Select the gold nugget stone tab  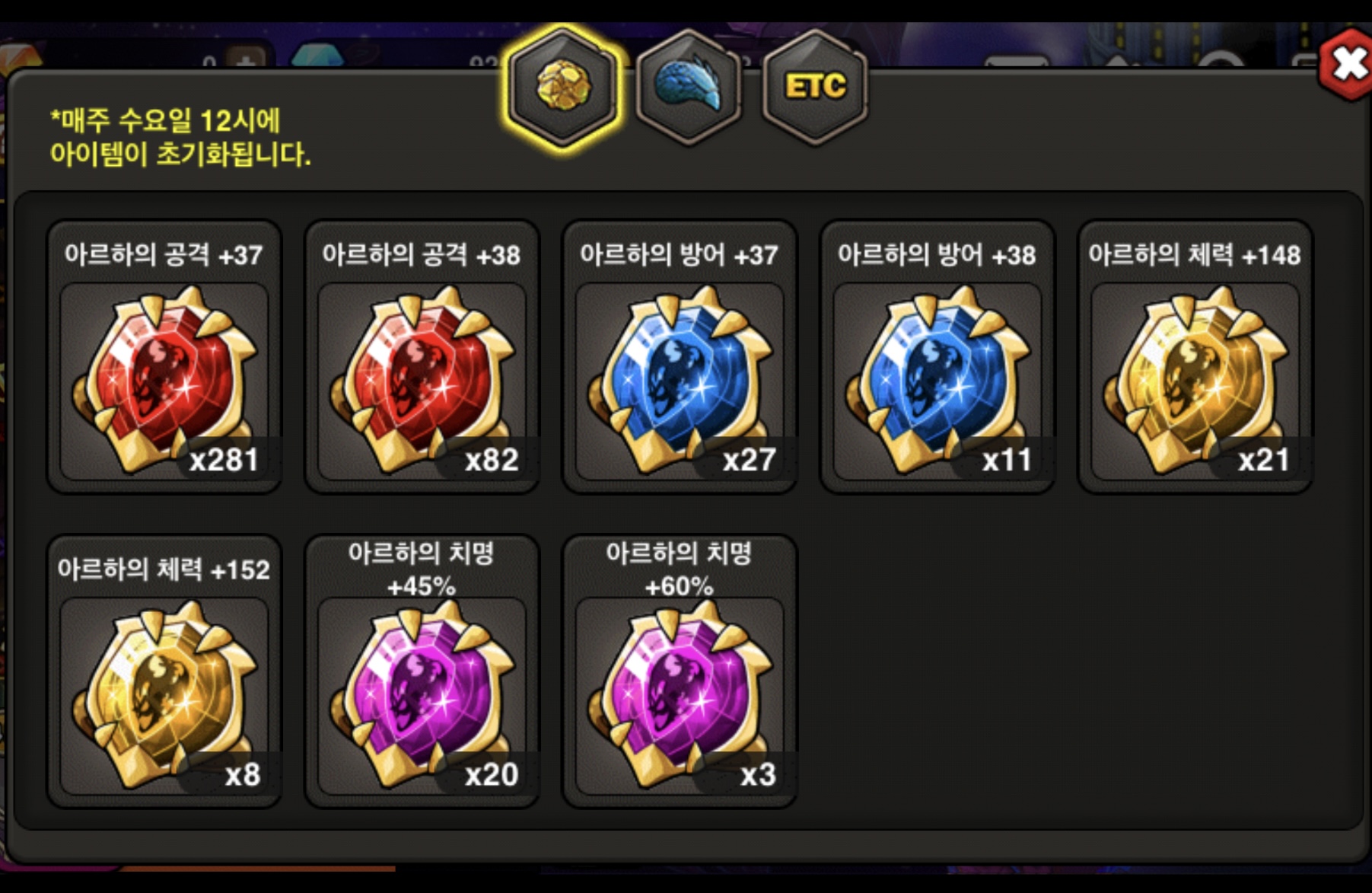tap(563, 86)
